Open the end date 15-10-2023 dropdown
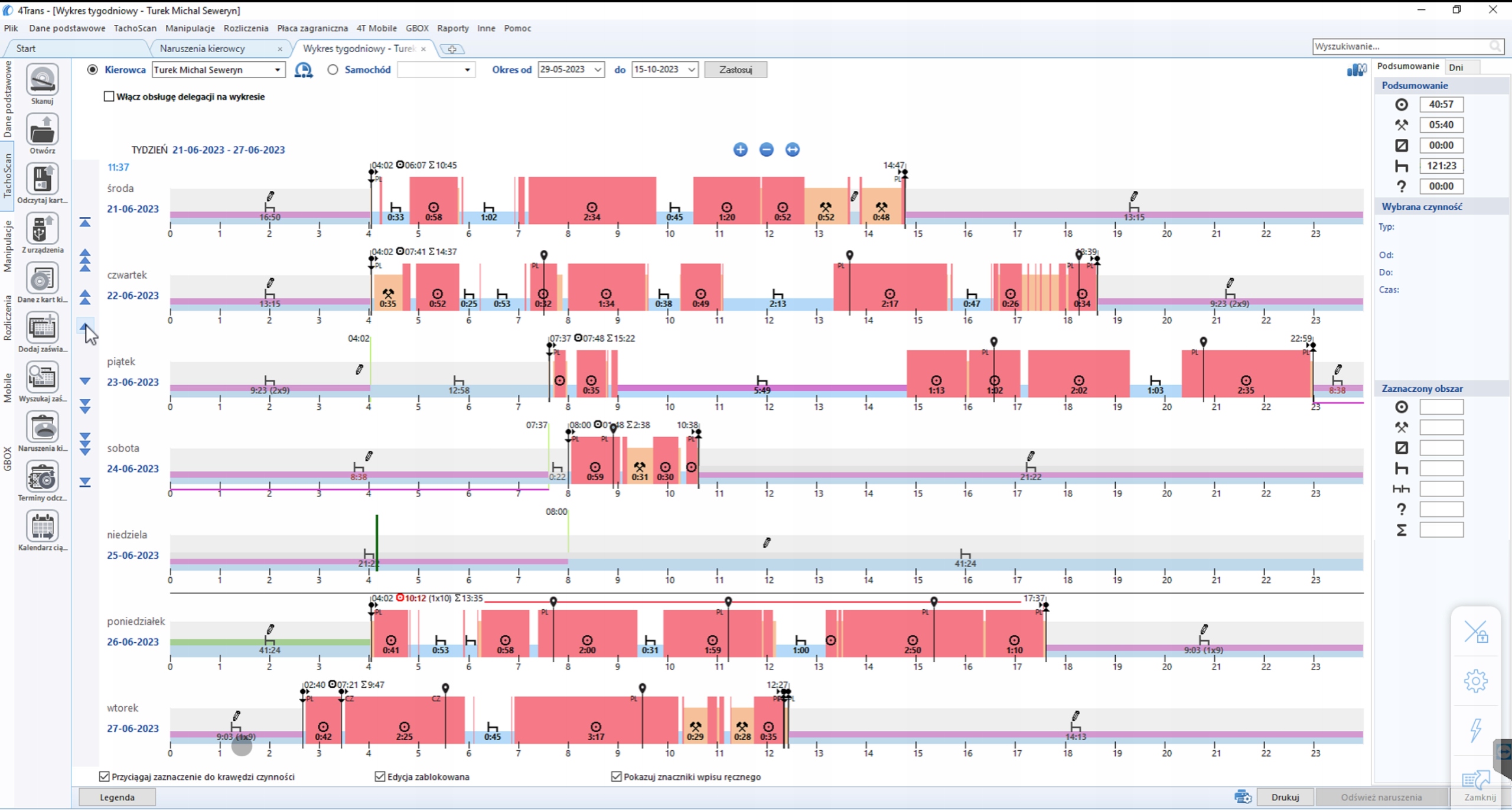The image size is (1512, 810). 691,70
